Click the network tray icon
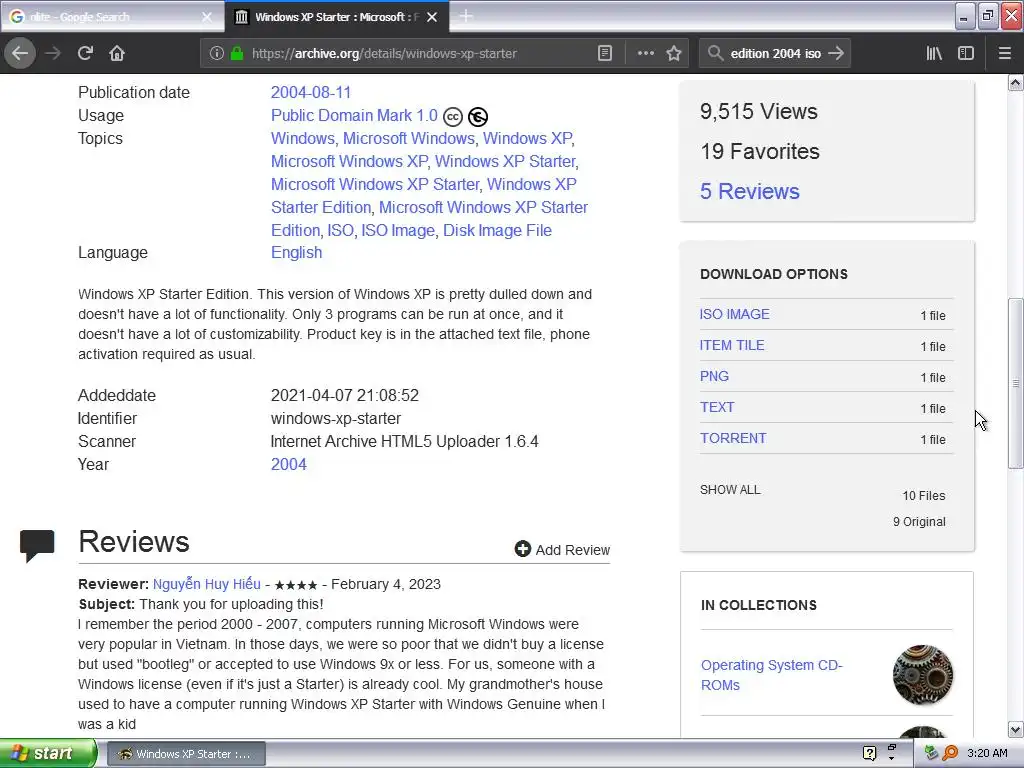Viewport: 1024px width, 768px height. [931, 753]
